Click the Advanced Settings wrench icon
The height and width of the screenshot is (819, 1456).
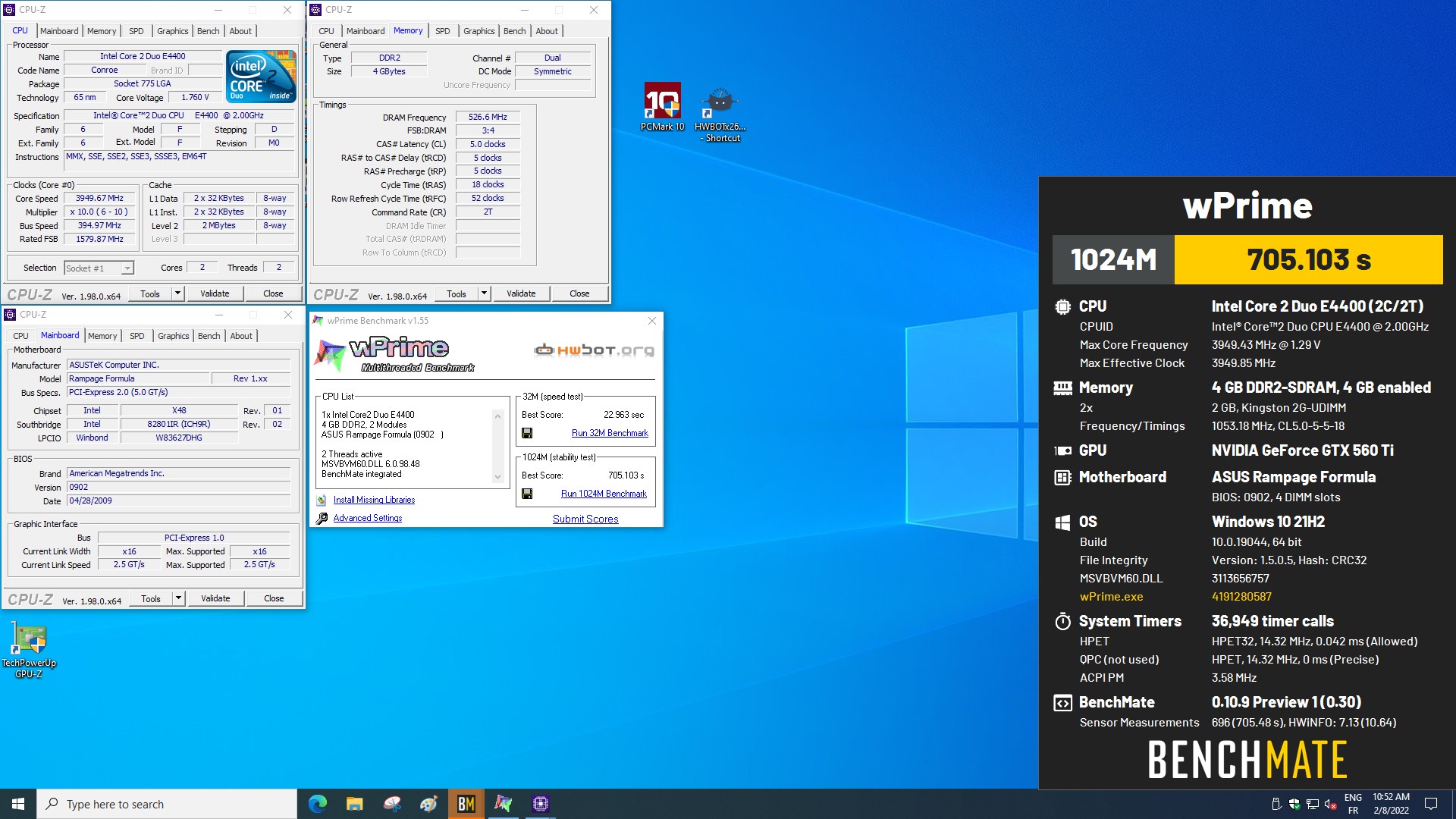[322, 518]
